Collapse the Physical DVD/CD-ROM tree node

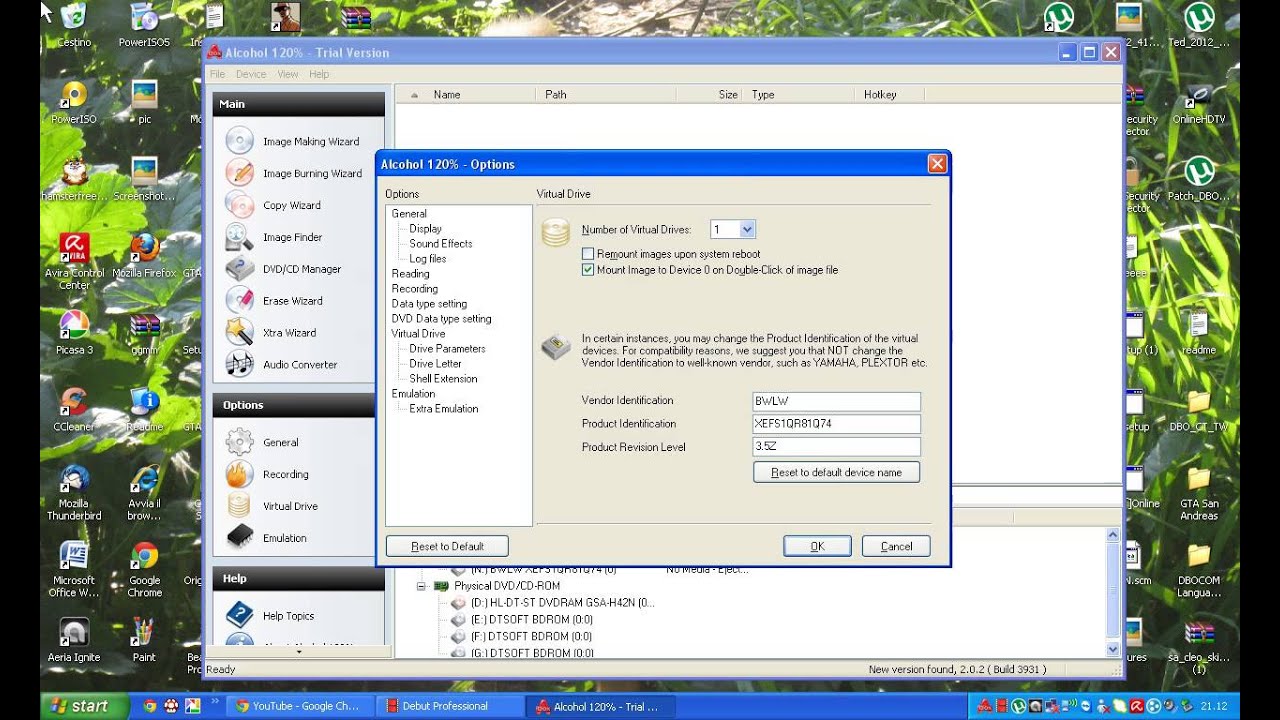click(x=422, y=586)
